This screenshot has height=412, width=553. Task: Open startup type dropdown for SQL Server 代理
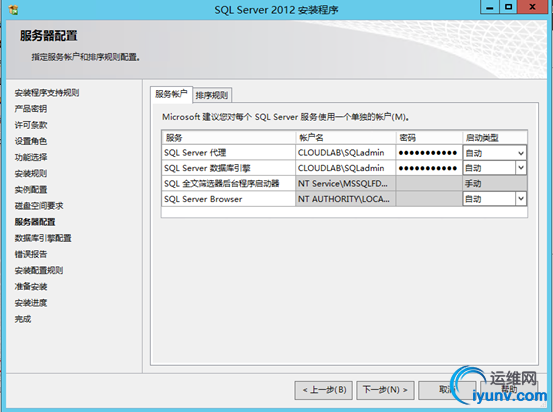click(521, 153)
